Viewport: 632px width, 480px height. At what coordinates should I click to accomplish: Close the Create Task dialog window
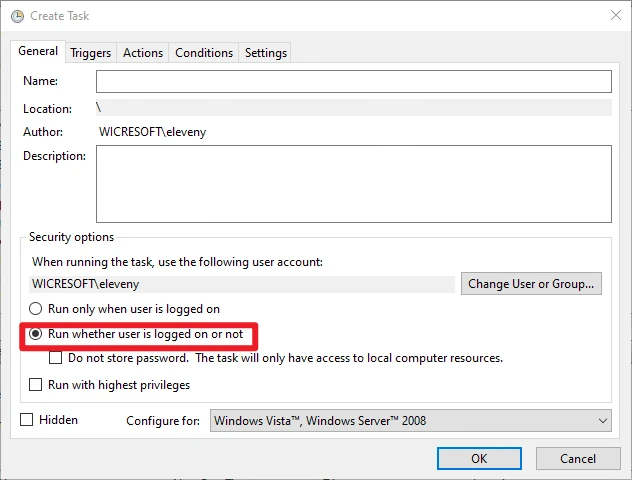(x=612, y=16)
